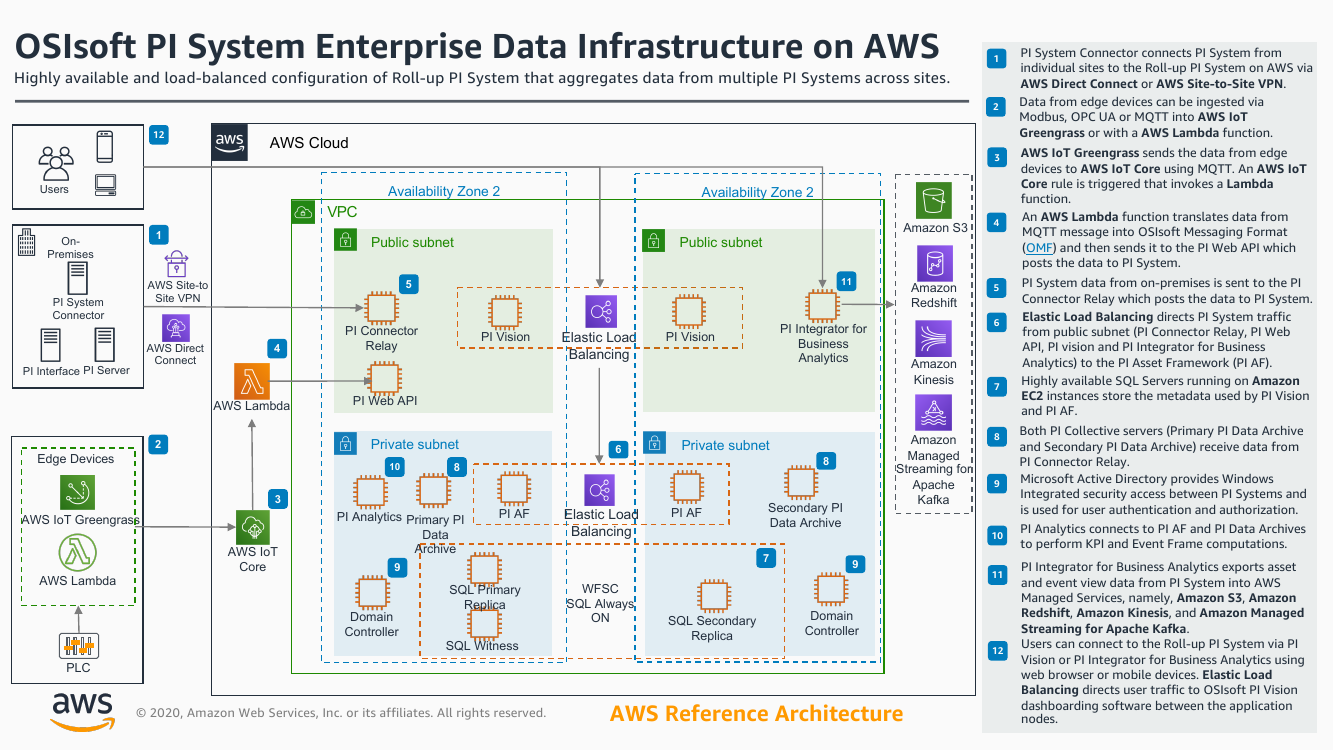This screenshot has height=750, width=1334.
Task: Select the lower Elastic Load Balancing icon between the PI AF nodes
Action: tap(600, 490)
